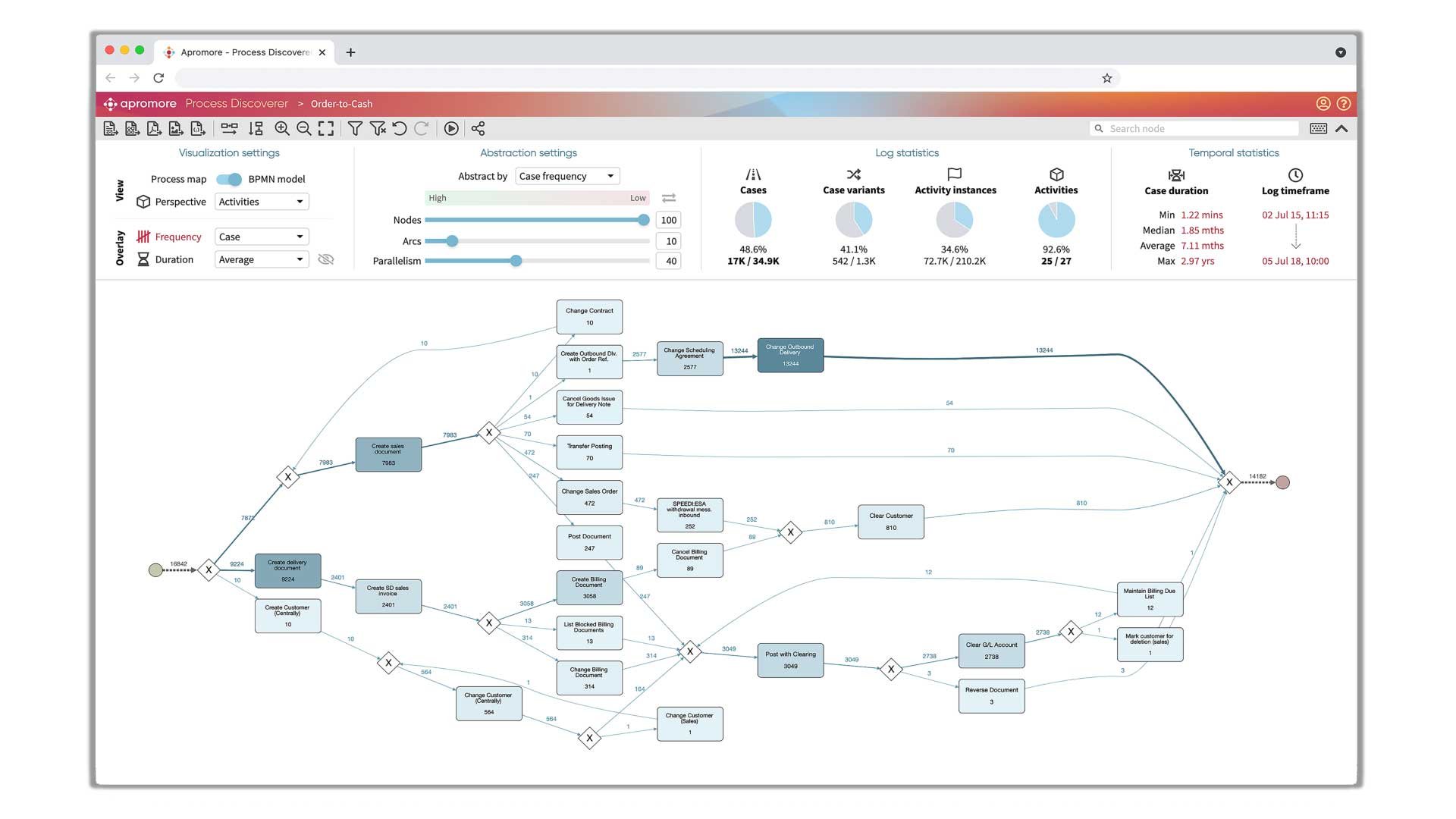Switch to the Apromore Process Discoverer browser tab
This screenshot has width=1456, height=819.
pos(244,52)
